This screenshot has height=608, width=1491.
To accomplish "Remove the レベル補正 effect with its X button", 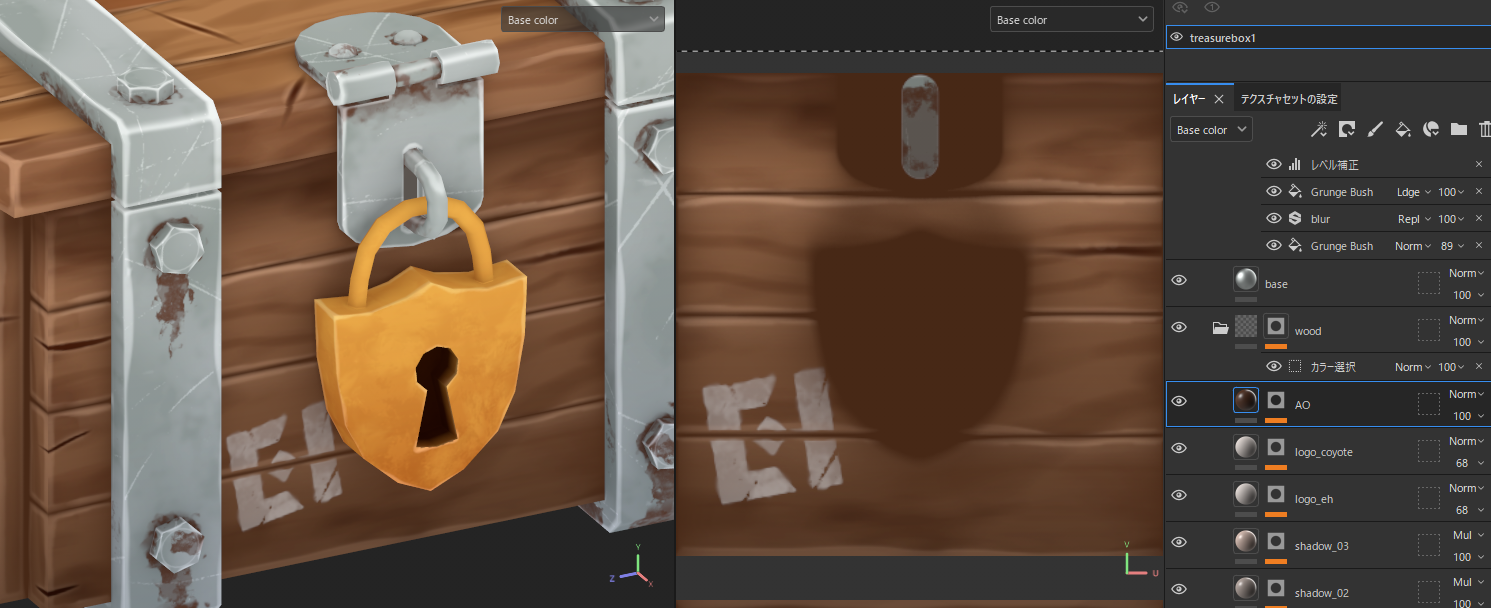I will [x=1479, y=165].
